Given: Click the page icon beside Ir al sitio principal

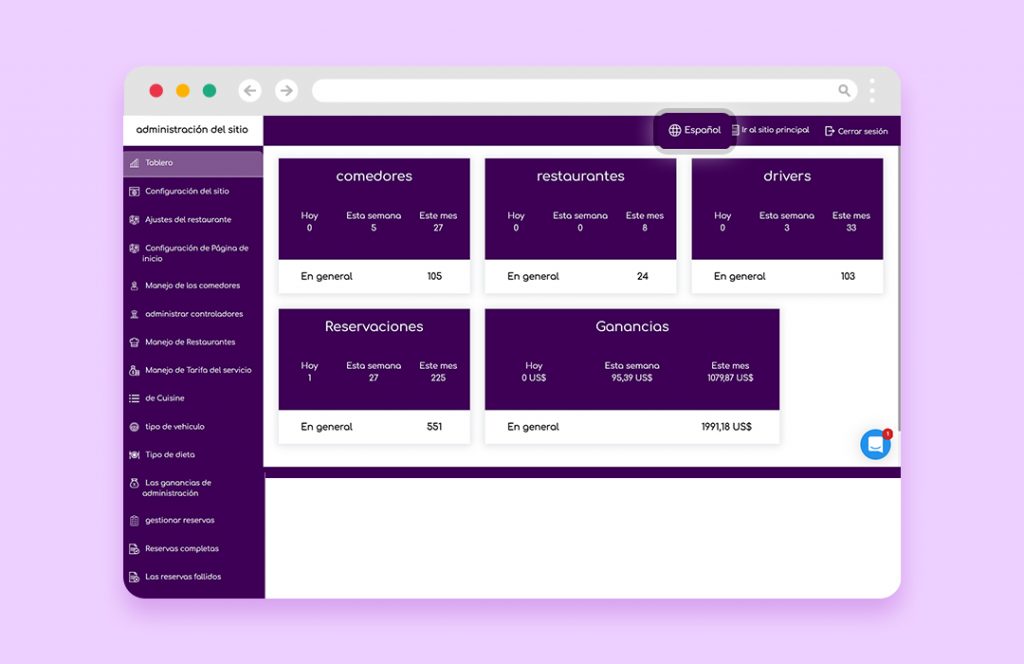Looking at the screenshot, I should tap(735, 130).
